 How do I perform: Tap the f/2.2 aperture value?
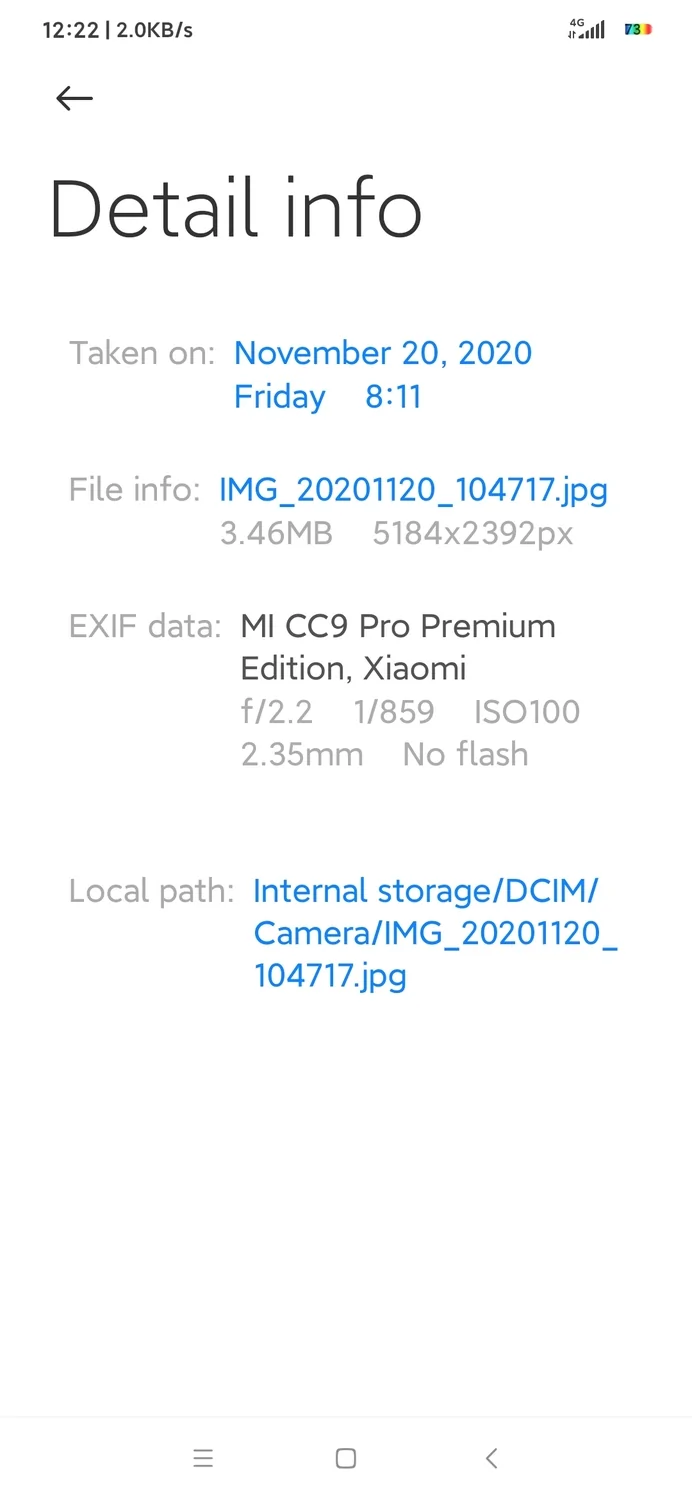[x=277, y=712]
